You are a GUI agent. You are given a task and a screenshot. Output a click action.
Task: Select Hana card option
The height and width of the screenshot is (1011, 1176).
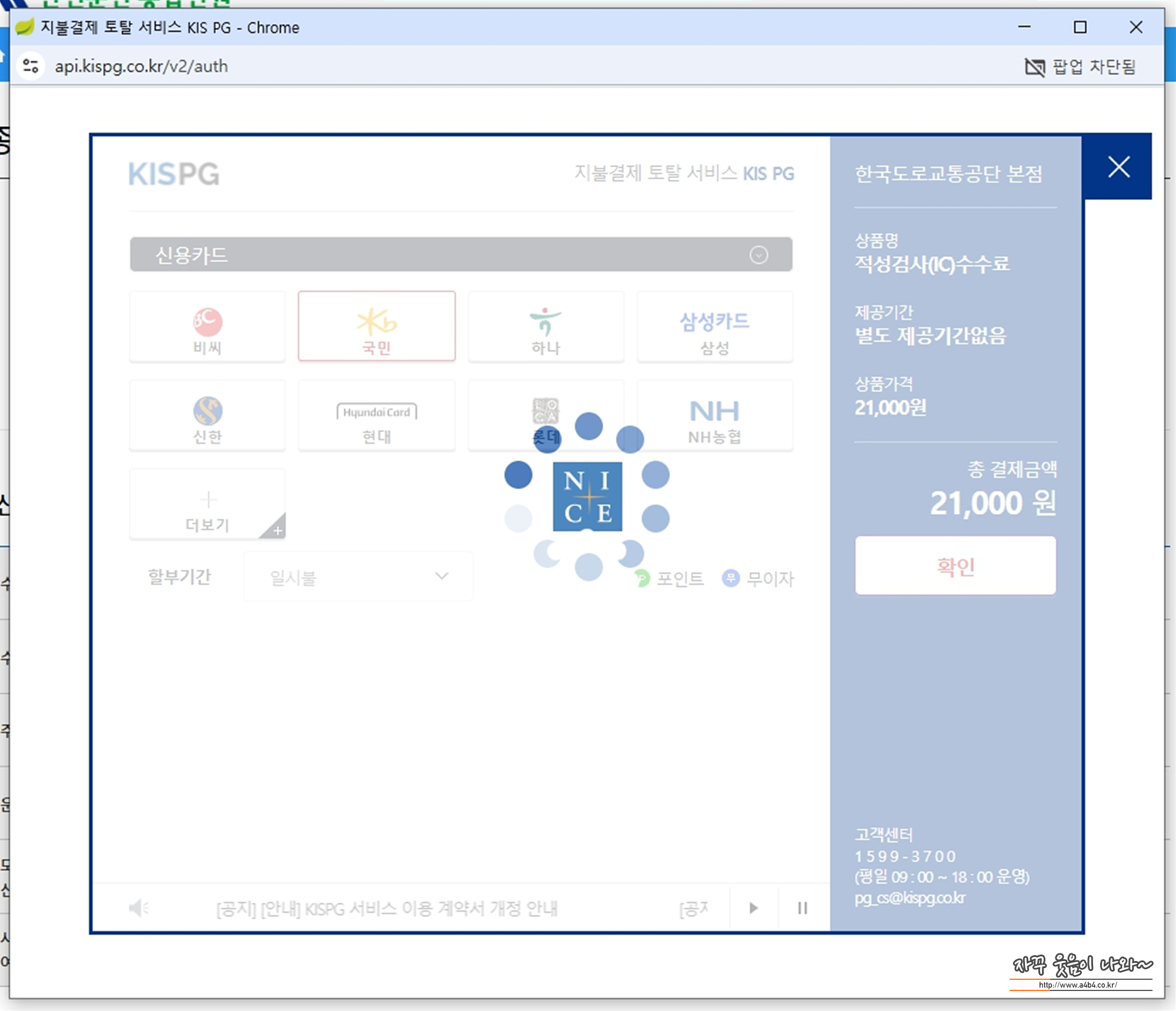tap(546, 327)
